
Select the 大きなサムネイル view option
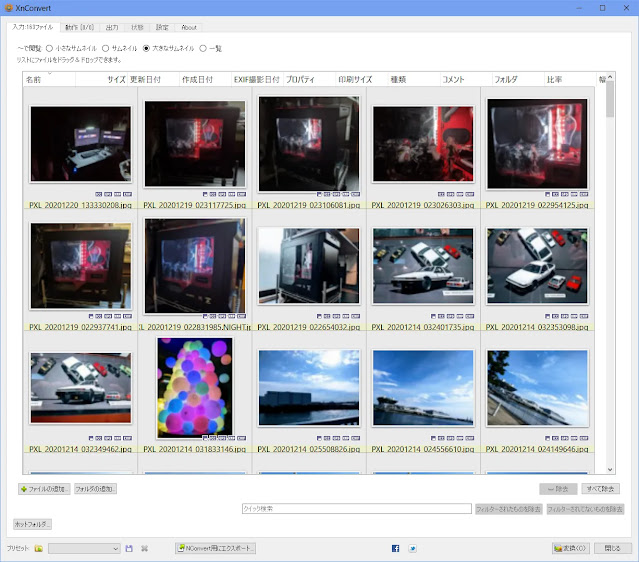tap(146, 48)
